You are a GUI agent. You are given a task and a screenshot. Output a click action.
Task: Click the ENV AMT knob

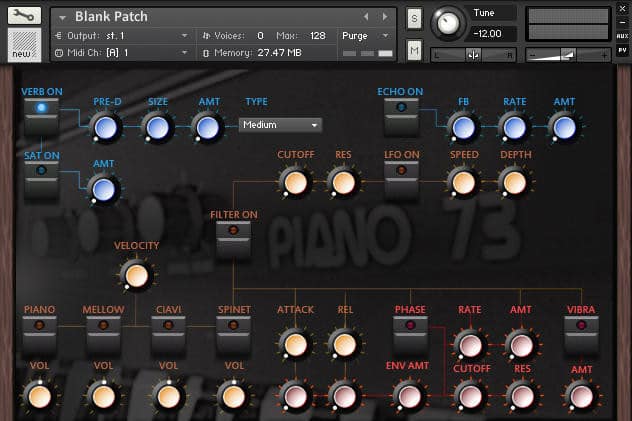(x=409, y=396)
